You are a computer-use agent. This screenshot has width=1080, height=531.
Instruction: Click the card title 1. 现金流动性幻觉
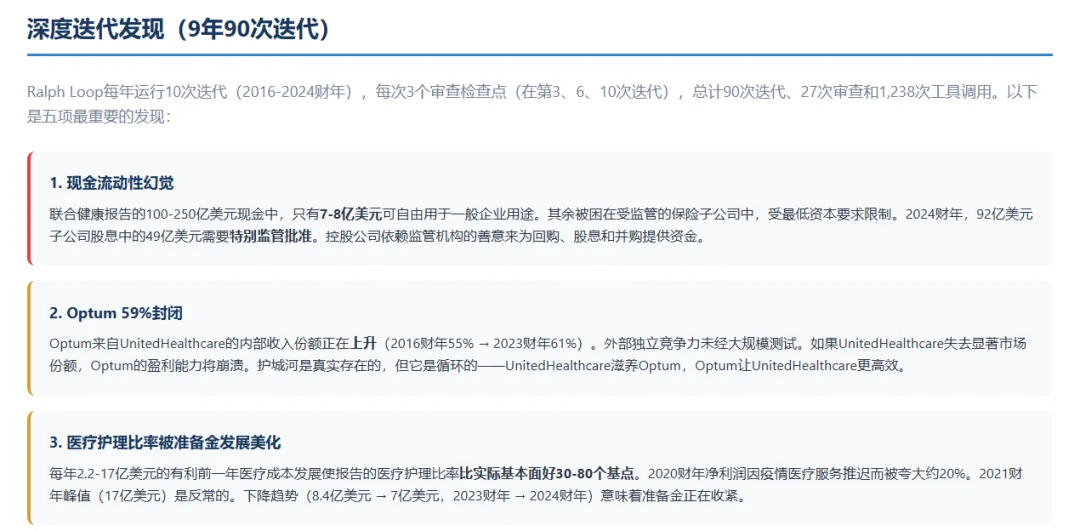[x=112, y=183]
